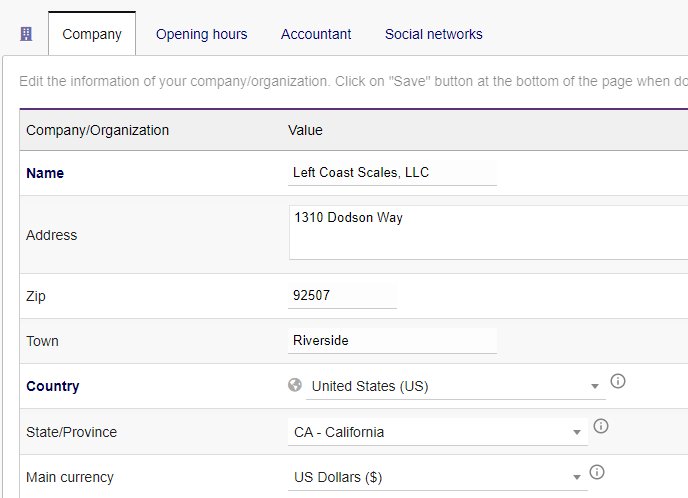688x498 pixels.
Task: Expand the Main currency dropdown arrow
Action: pos(577,478)
